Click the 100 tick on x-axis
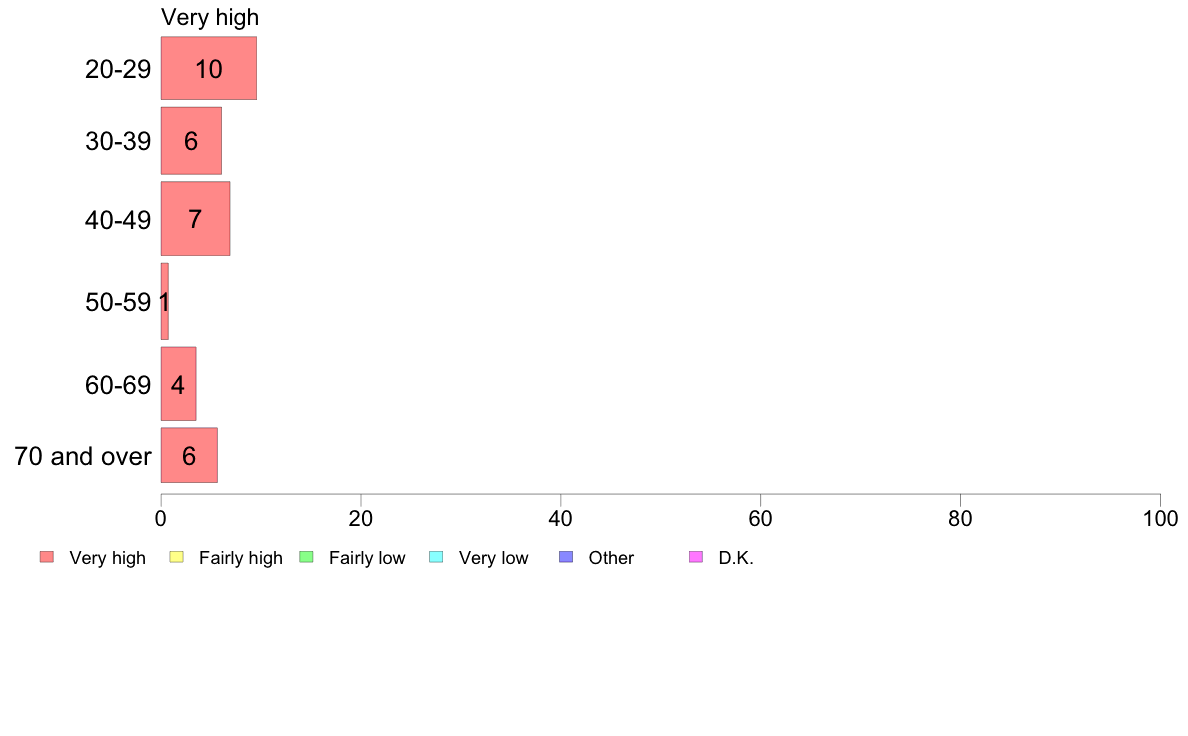 (x=1160, y=518)
